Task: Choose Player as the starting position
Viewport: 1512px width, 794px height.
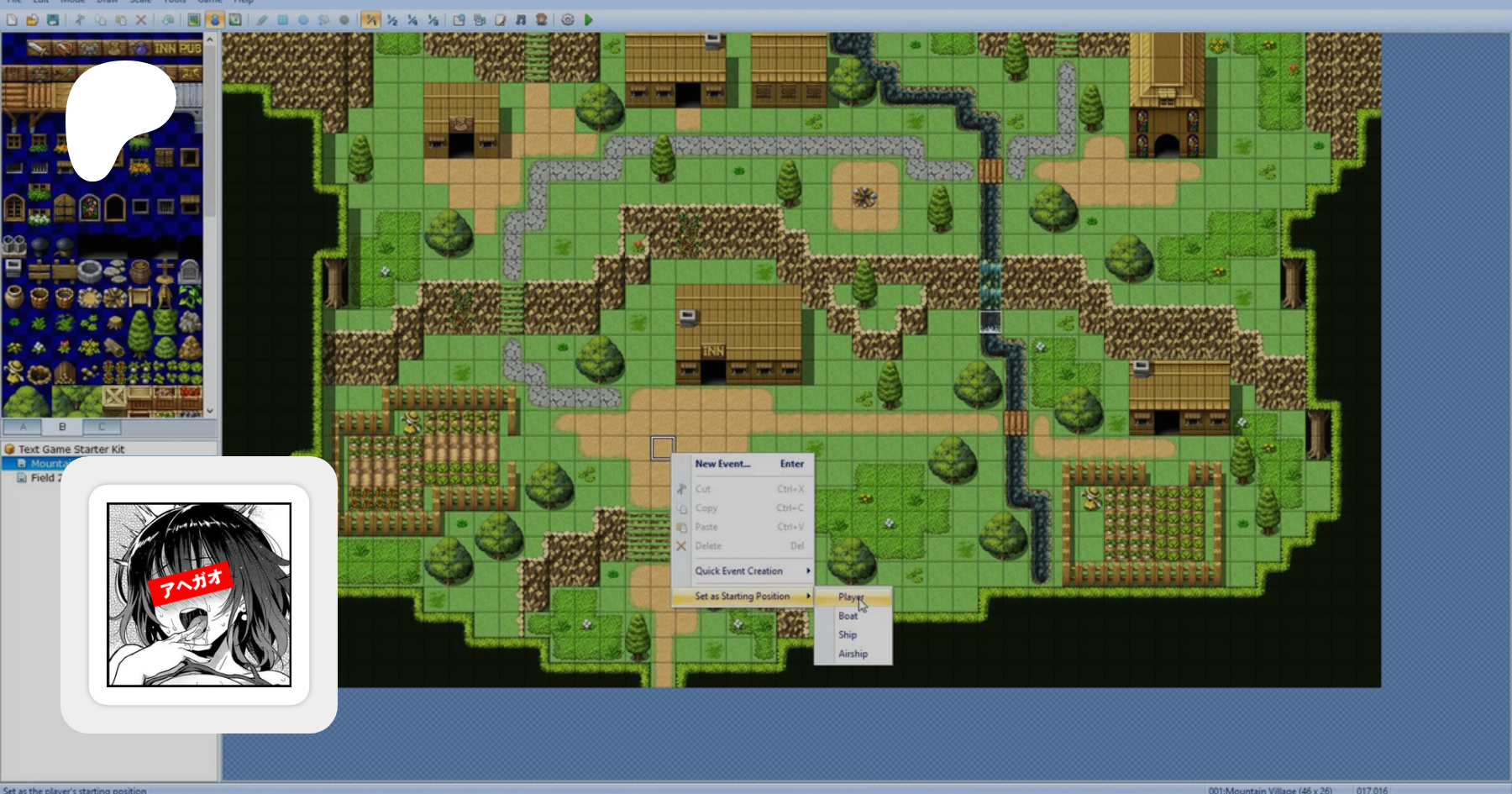Action: click(x=851, y=597)
